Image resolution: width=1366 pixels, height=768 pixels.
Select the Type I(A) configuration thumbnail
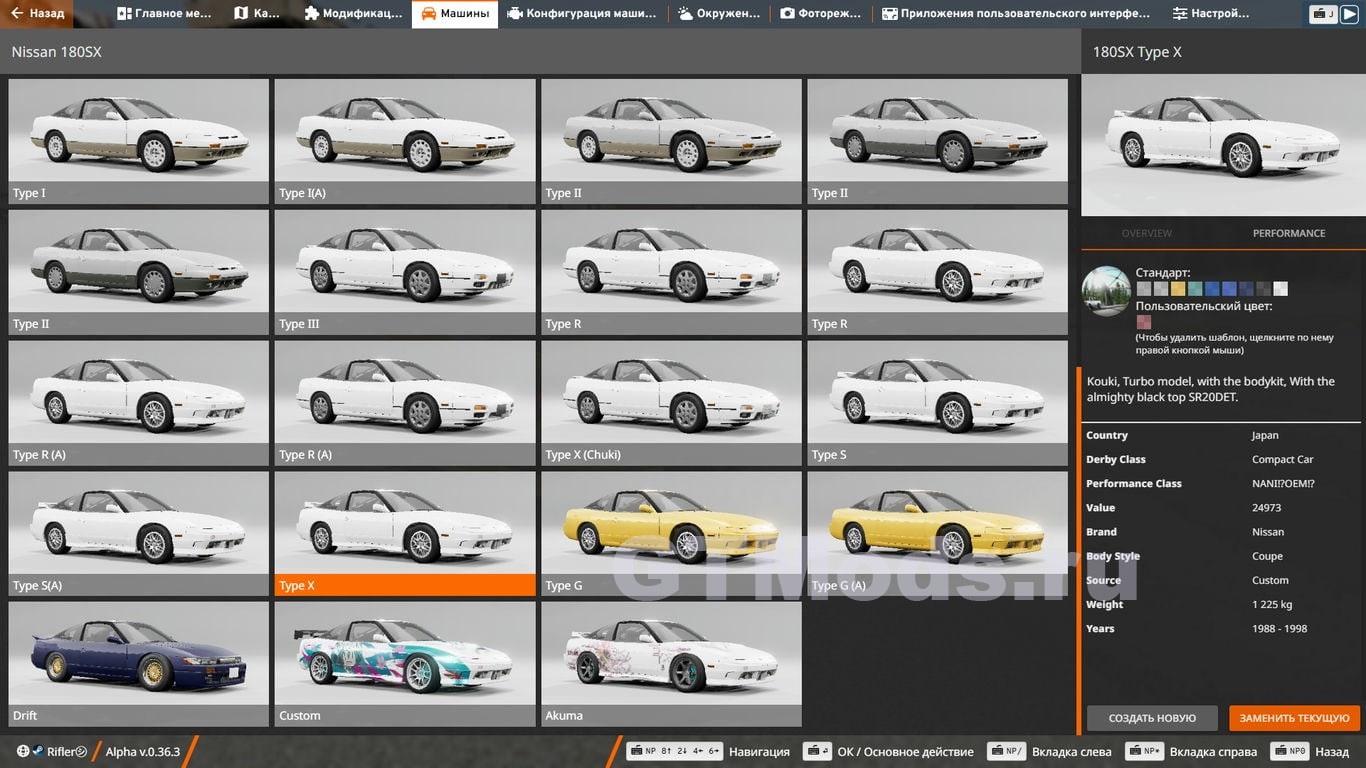click(405, 141)
